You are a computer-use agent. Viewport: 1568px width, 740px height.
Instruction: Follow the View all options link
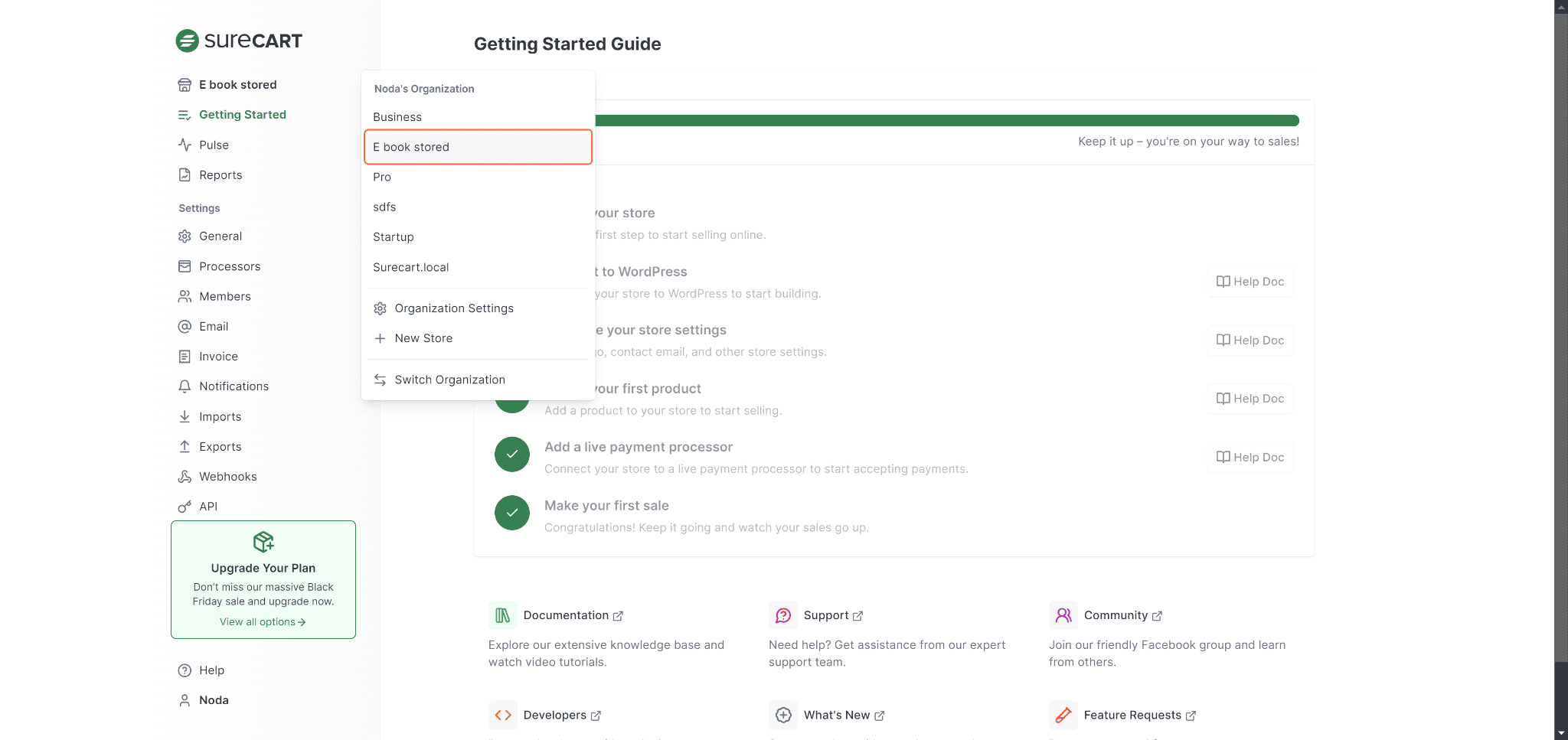(263, 622)
